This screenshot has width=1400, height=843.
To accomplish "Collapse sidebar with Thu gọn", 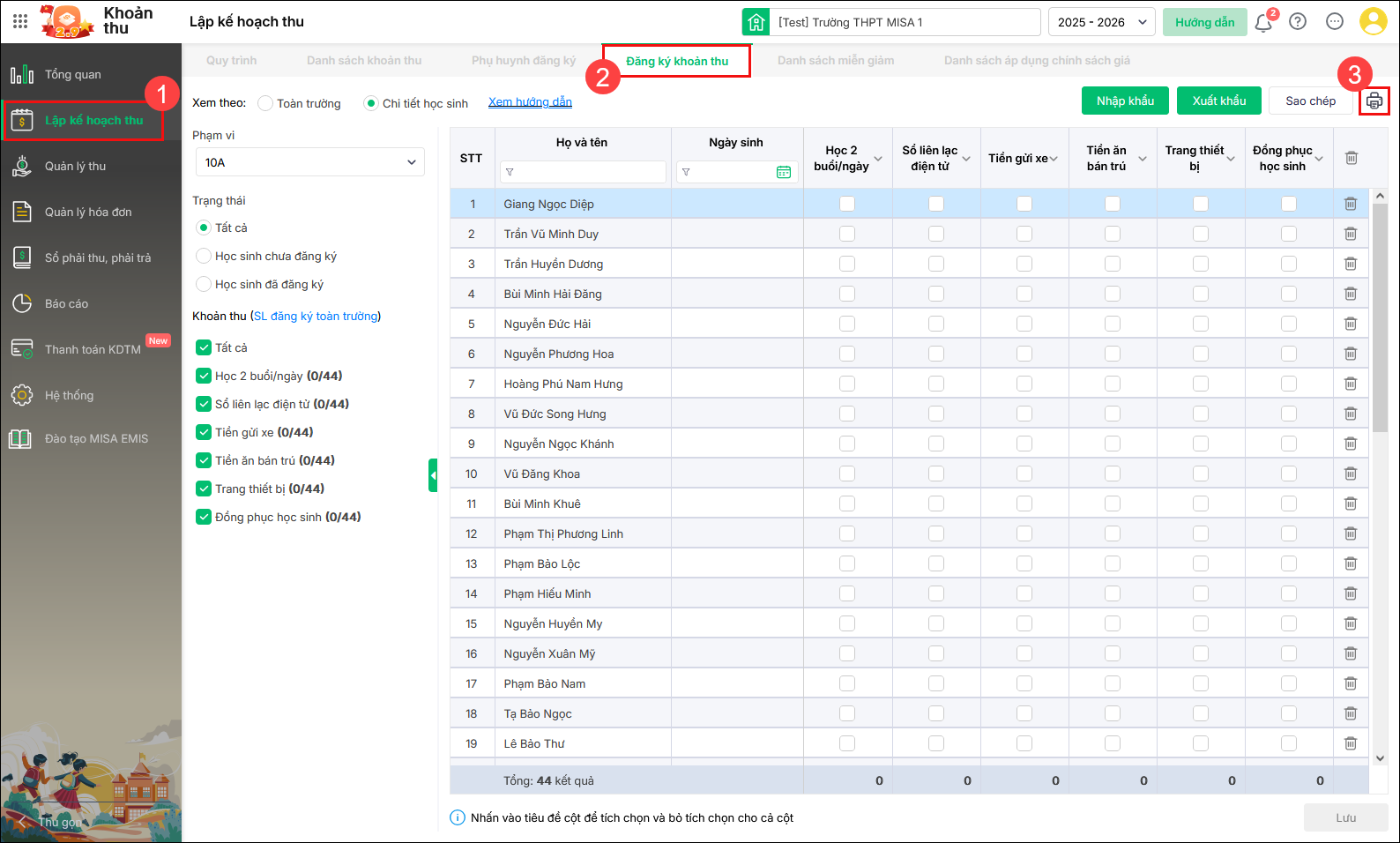I will coord(50,822).
